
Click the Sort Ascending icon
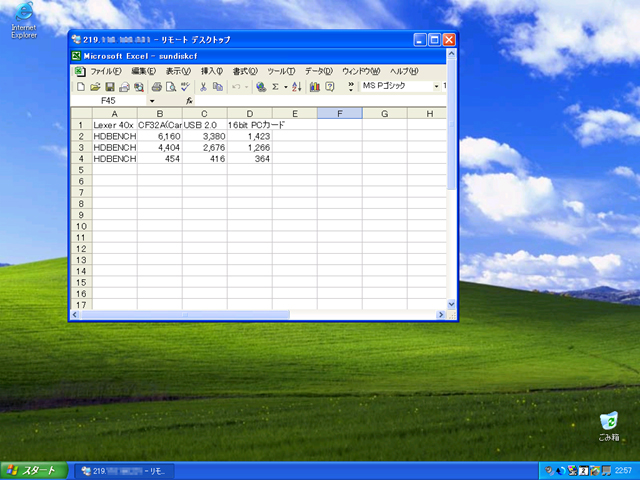click(x=296, y=87)
